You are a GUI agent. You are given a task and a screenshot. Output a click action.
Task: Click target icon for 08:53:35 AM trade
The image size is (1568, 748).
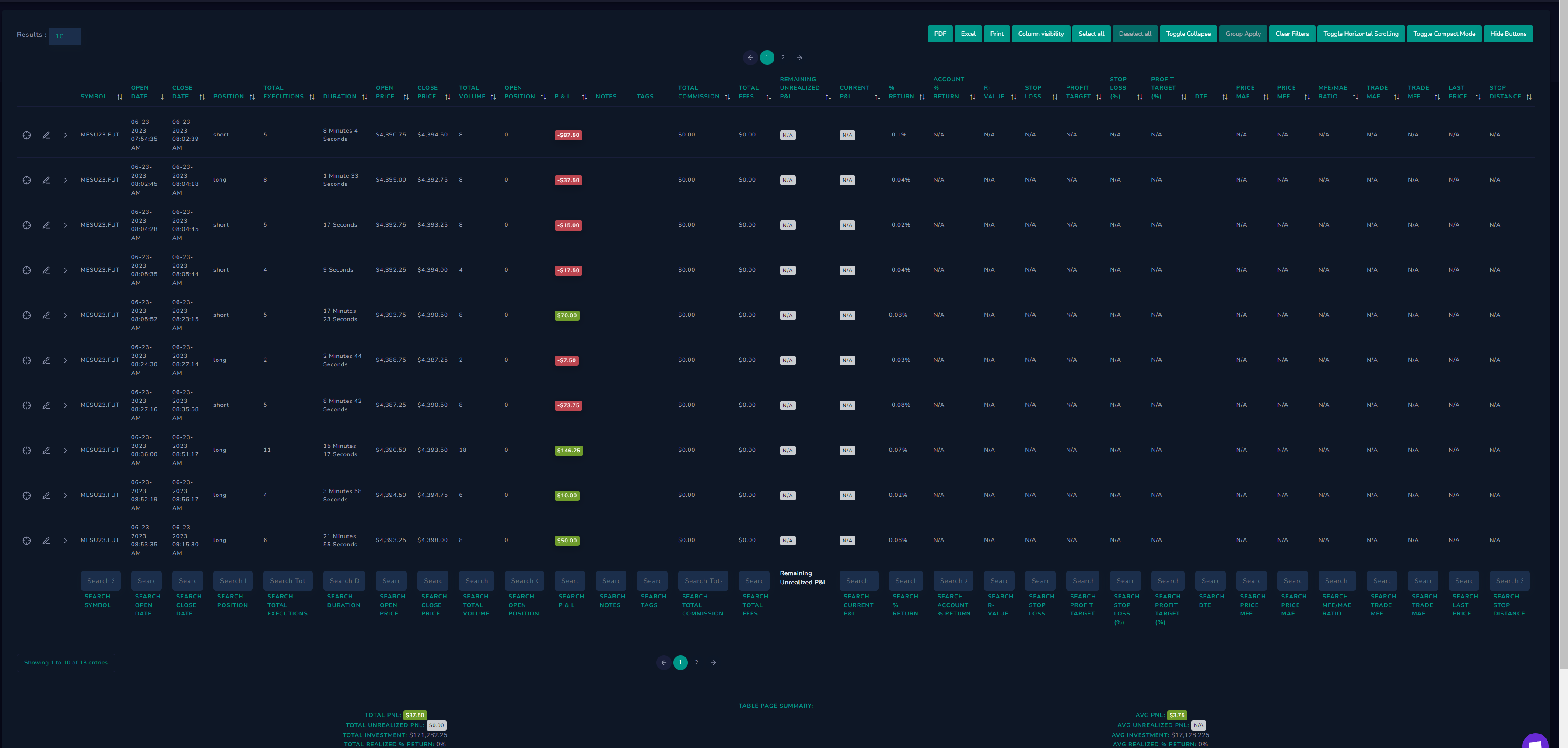[27, 541]
